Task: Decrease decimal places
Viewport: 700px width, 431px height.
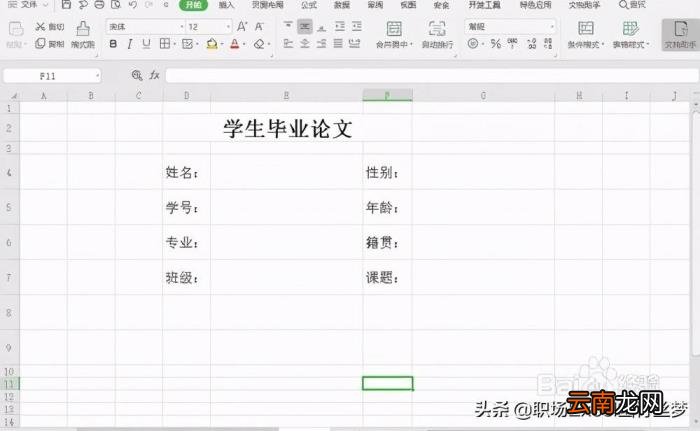Action: (548, 43)
